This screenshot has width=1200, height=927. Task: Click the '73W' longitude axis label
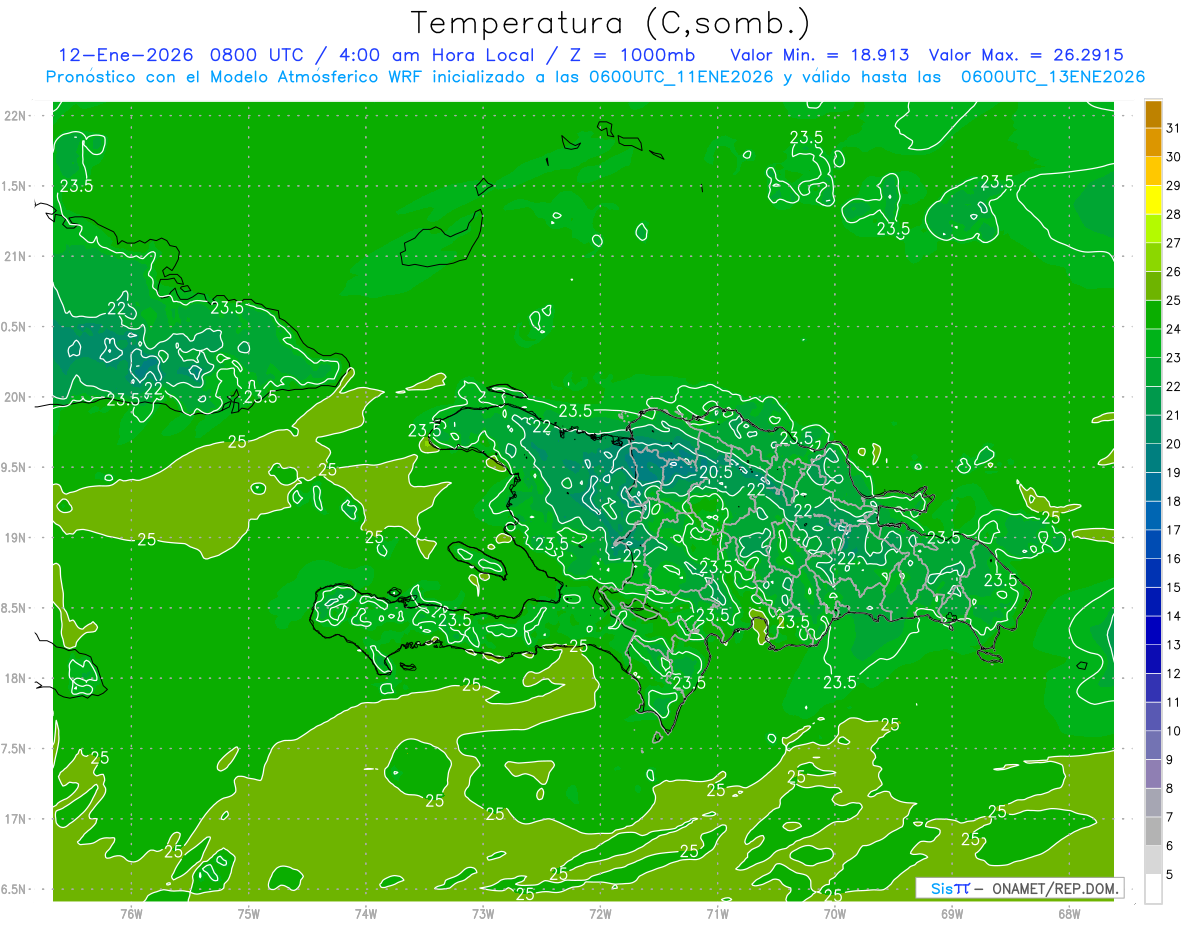click(483, 914)
